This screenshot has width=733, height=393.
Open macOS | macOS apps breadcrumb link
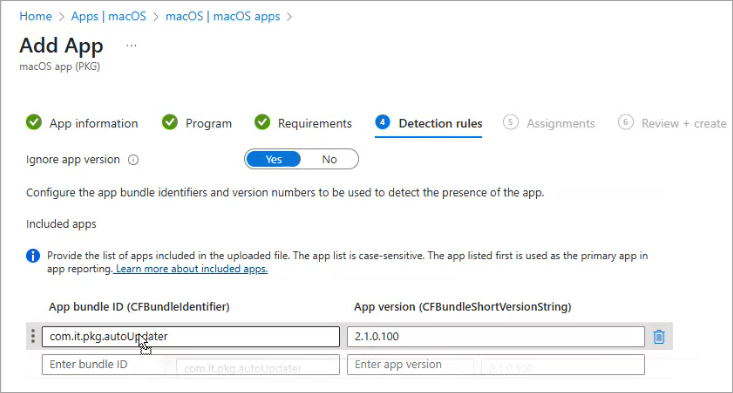[x=223, y=16]
